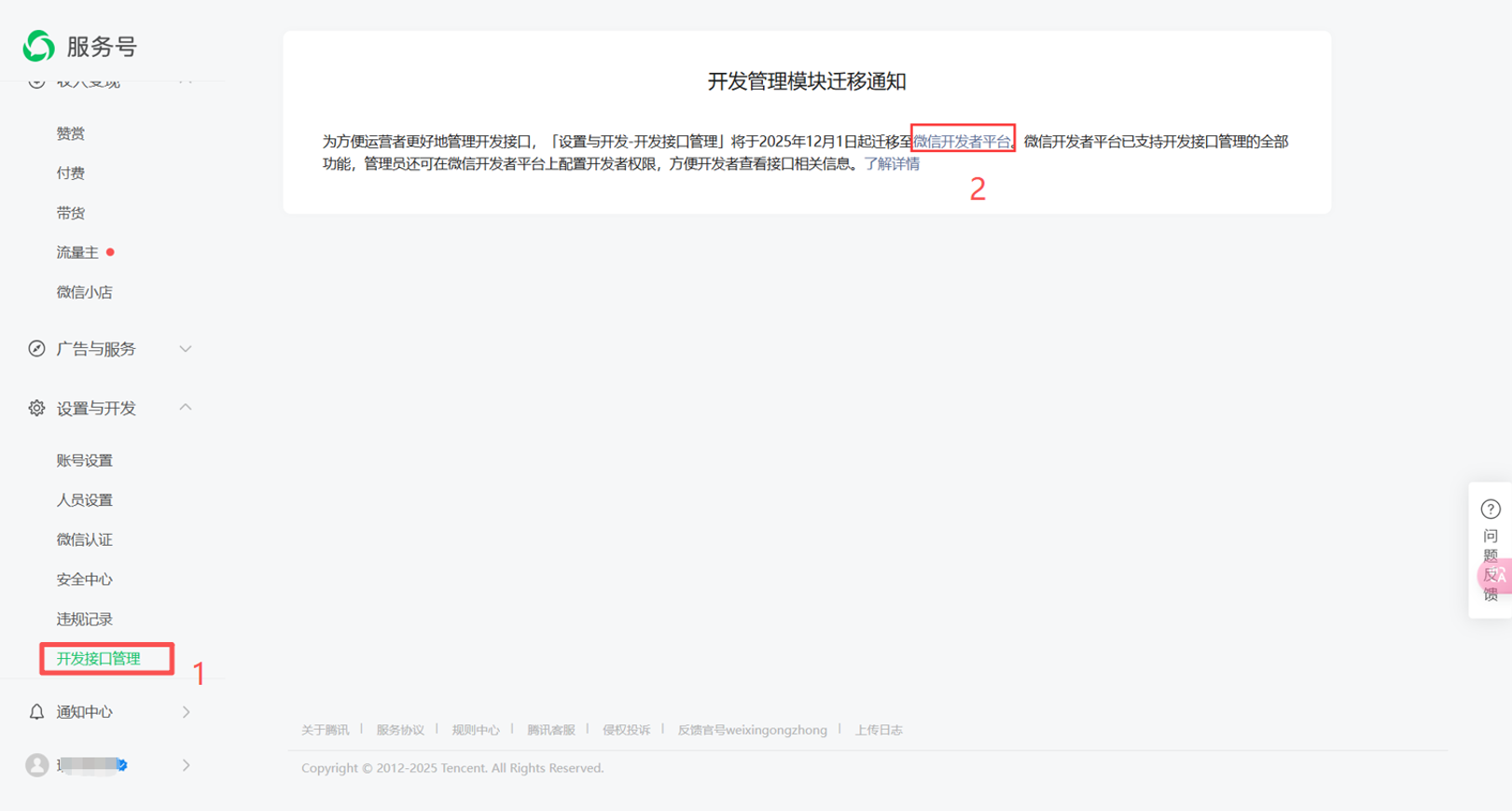
Task: Click 反馈官号weixingongzhong footer link
Action: pos(753,730)
